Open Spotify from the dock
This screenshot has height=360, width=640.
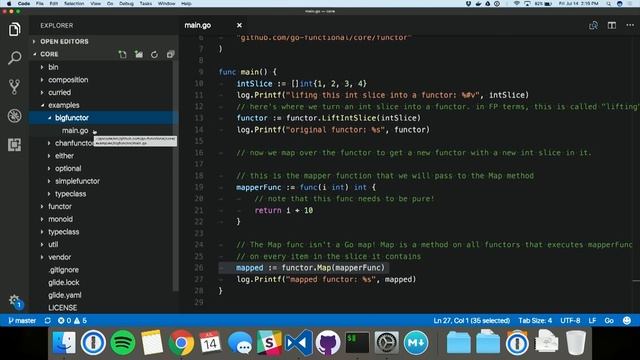pos(122,342)
